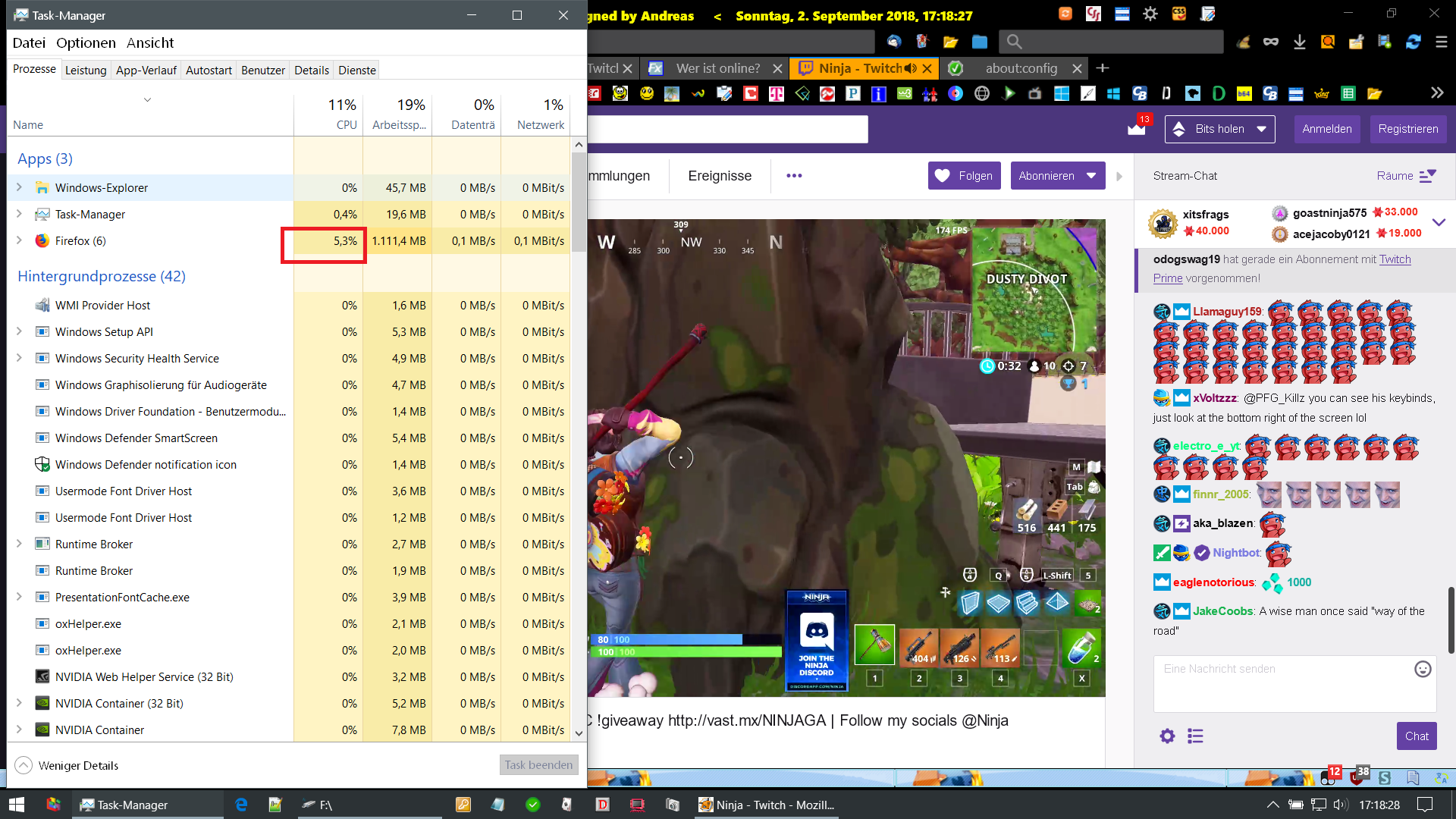The image size is (1456, 819).
Task: Click the private browsing mask icon
Action: click(1271, 42)
